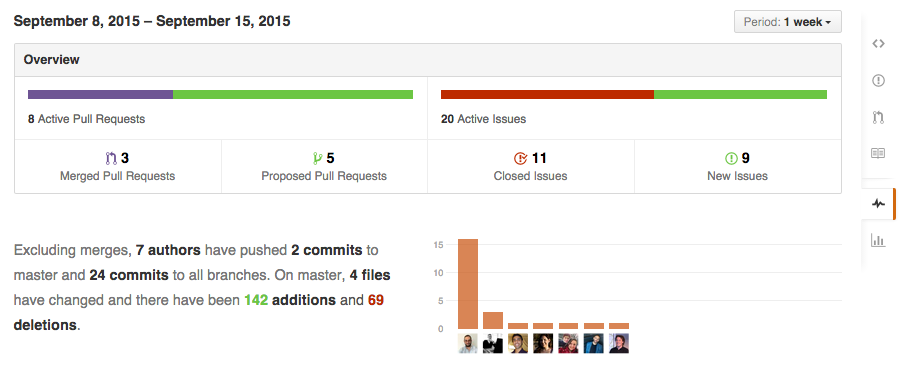Open the Proposed Pull Requests section
912x376 pixels.
point(324,166)
